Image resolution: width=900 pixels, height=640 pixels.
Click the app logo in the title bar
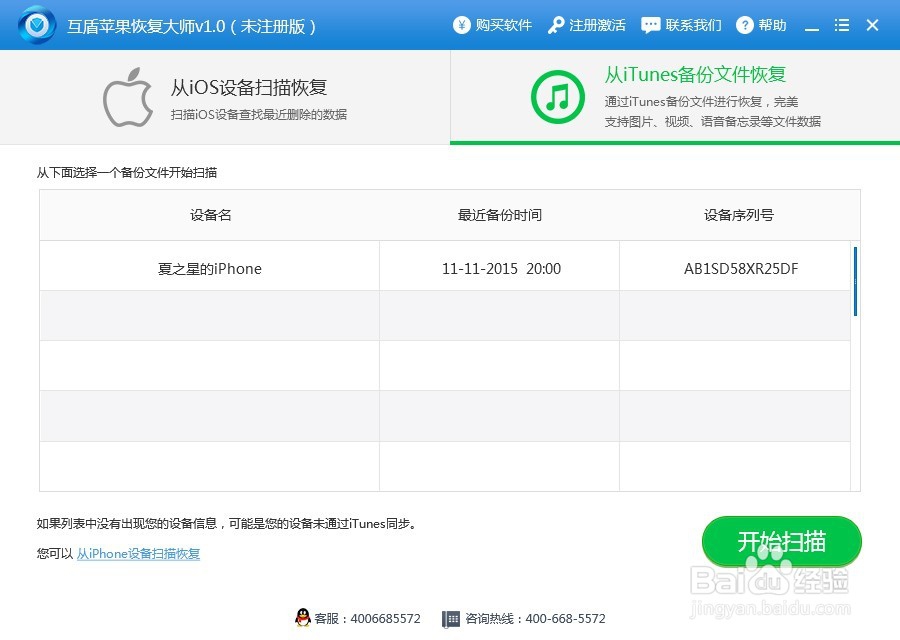[37, 25]
